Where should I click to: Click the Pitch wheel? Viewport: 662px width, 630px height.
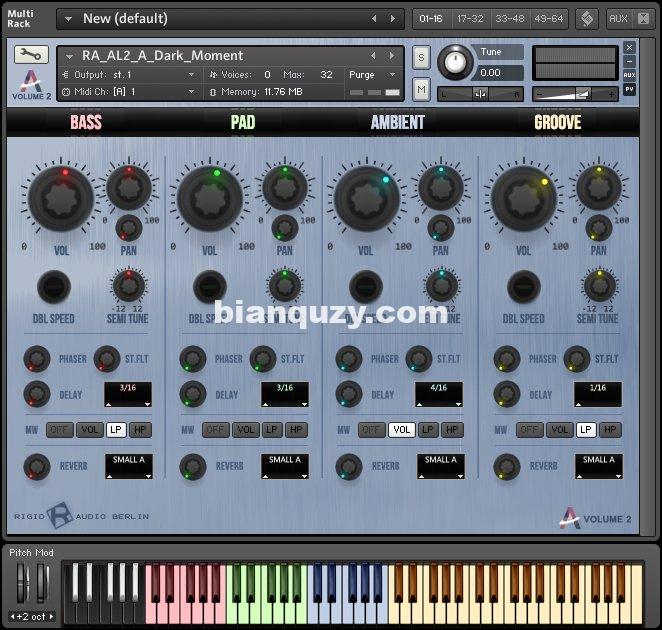[22, 584]
